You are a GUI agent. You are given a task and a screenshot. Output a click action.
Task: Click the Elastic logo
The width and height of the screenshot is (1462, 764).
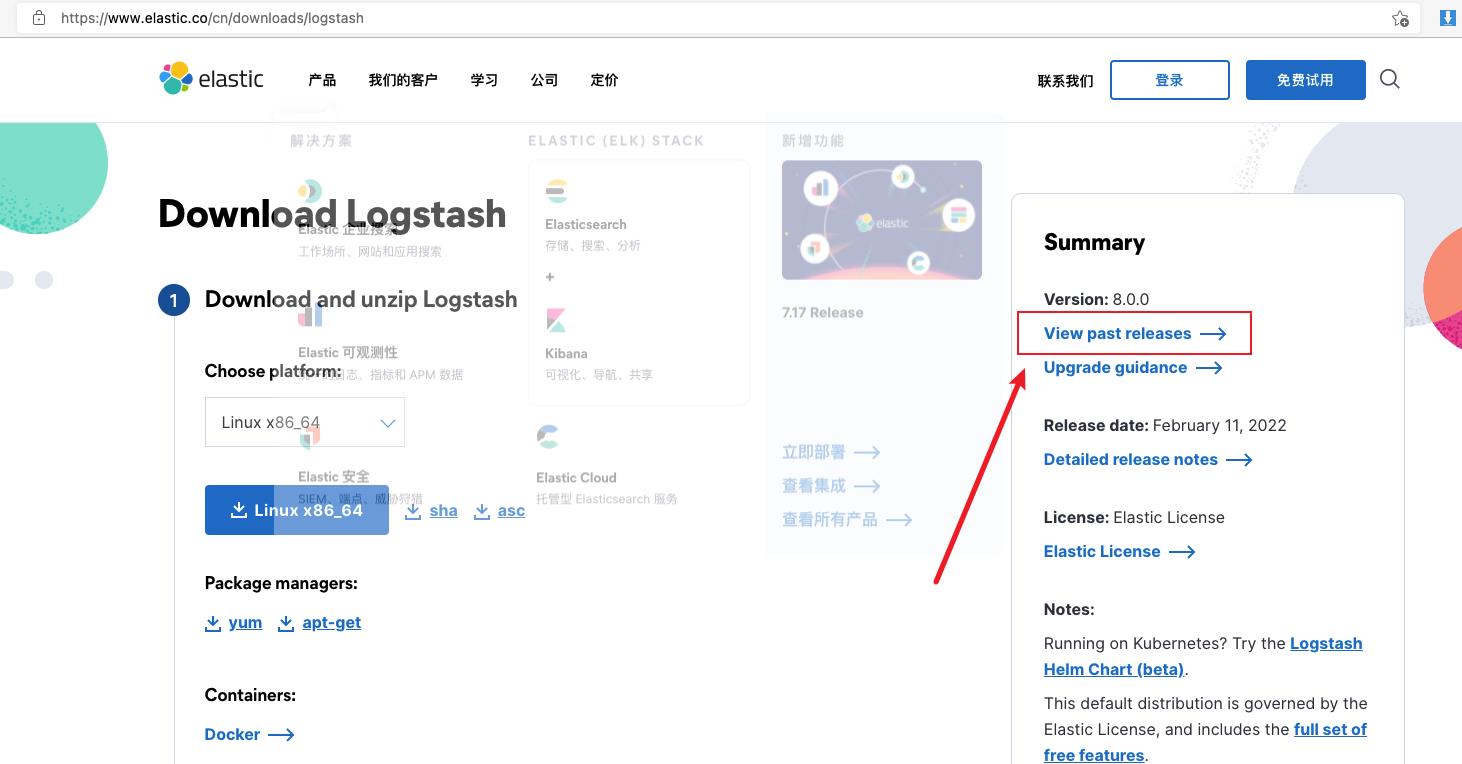211,79
